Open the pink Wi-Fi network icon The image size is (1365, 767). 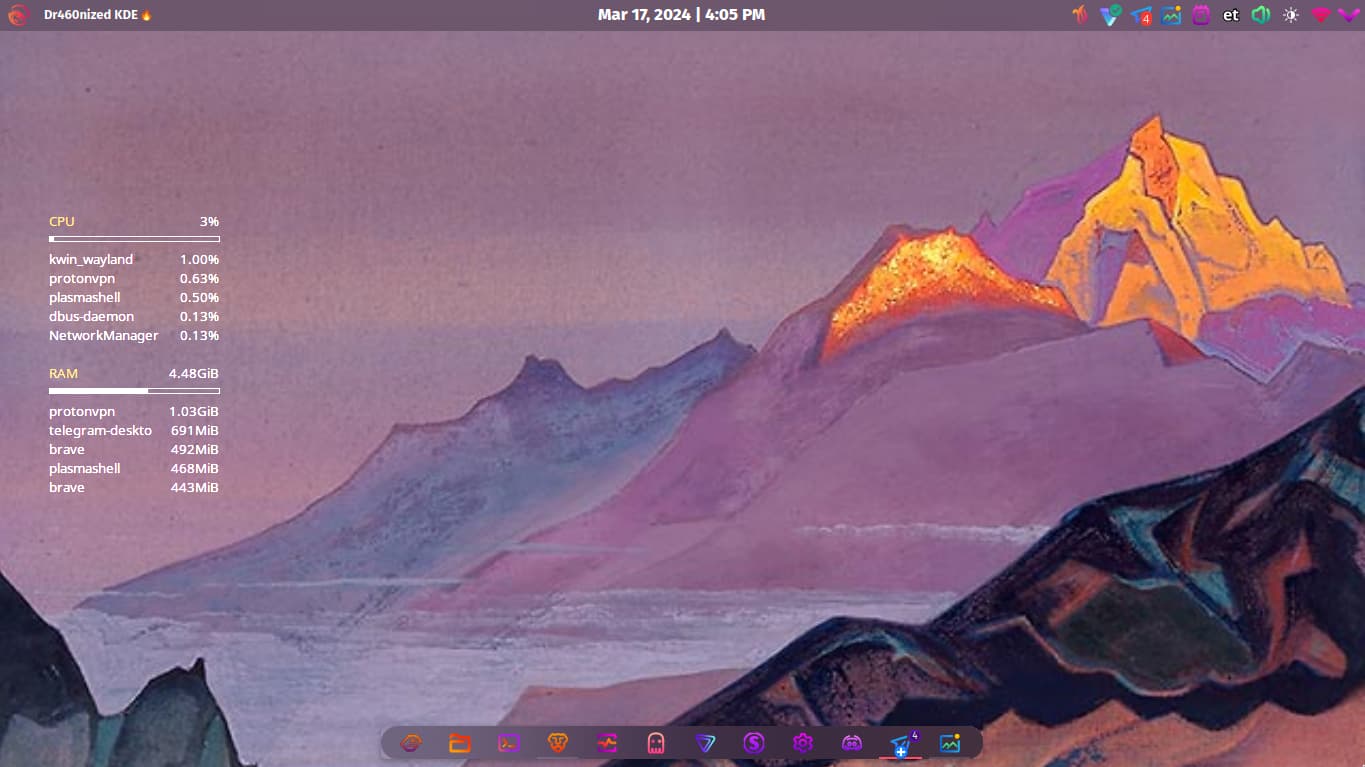pyautogui.click(x=1321, y=15)
